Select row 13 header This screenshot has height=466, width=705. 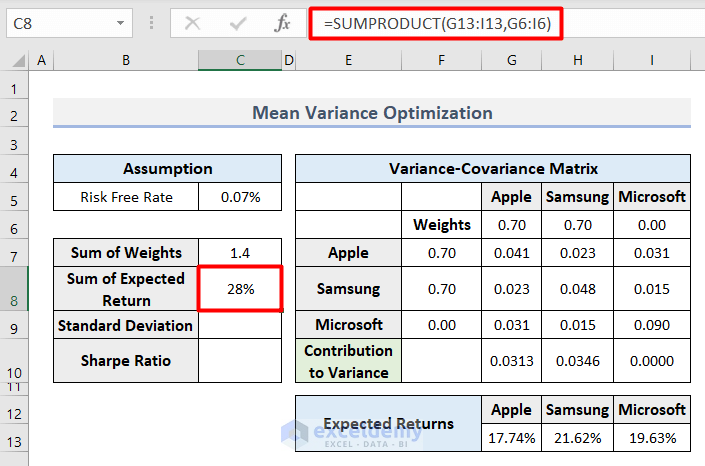[x=14, y=438]
